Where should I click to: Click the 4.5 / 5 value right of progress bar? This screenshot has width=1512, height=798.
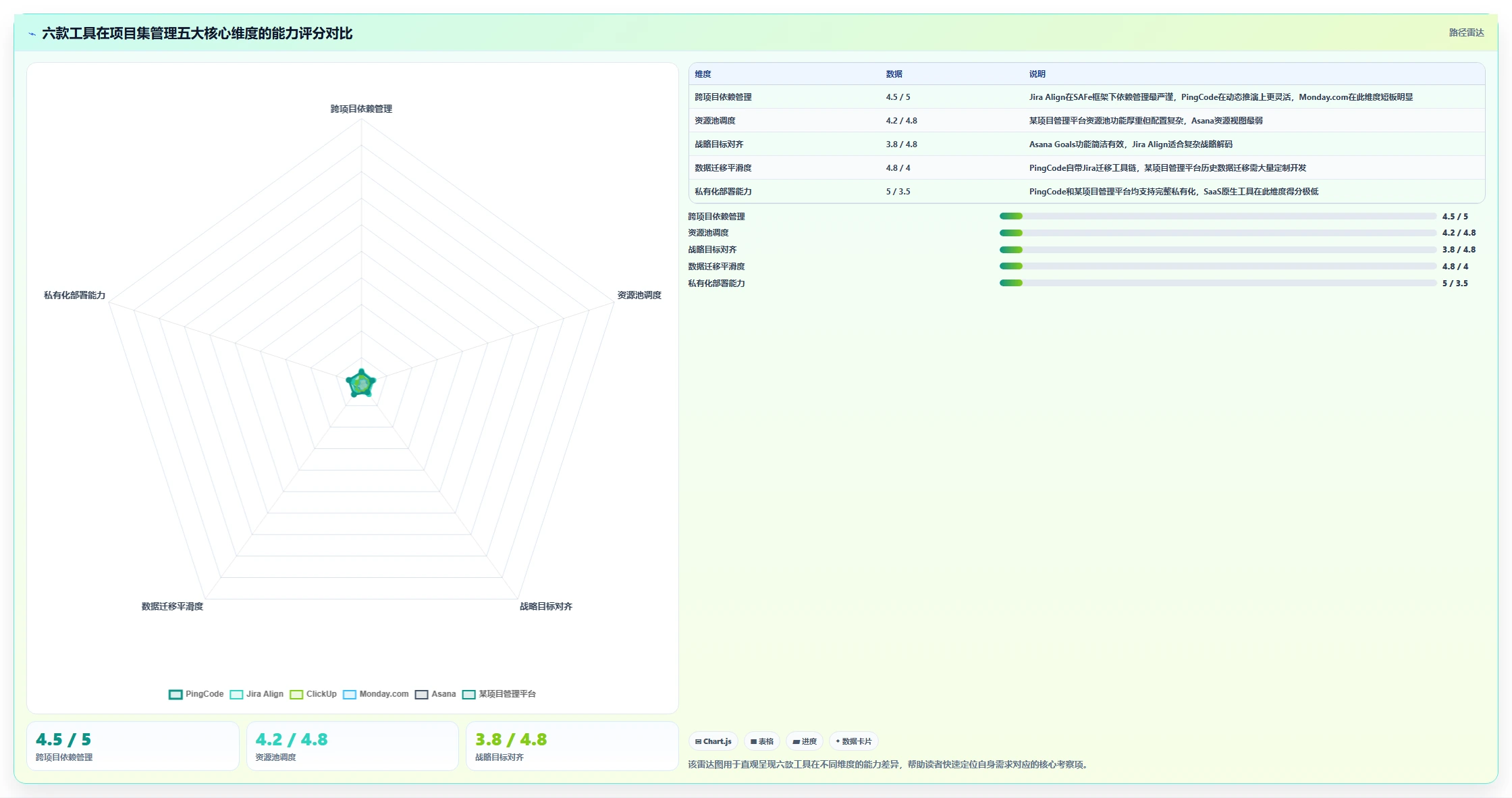(1455, 217)
